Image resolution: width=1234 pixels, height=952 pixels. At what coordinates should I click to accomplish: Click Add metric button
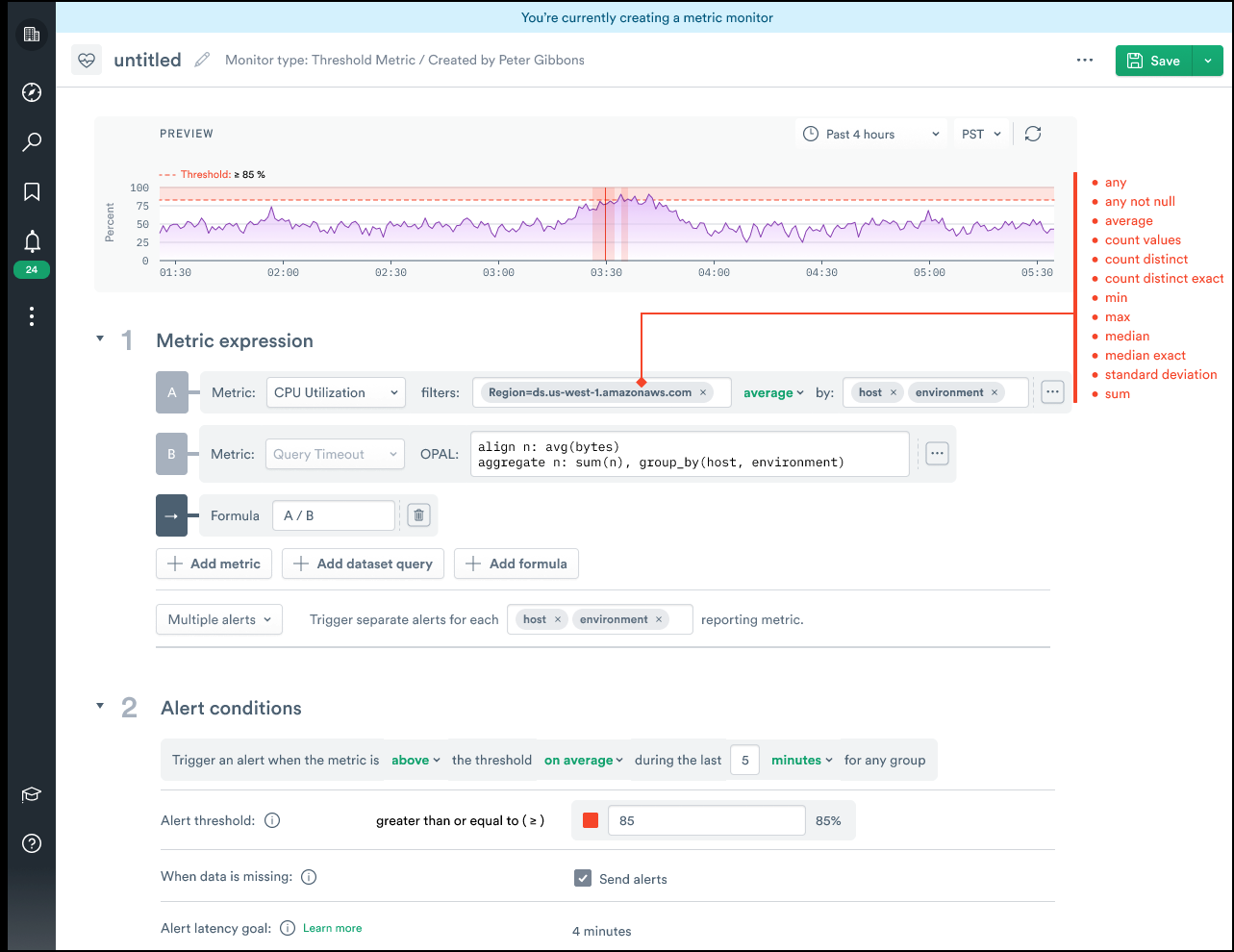[x=214, y=564]
